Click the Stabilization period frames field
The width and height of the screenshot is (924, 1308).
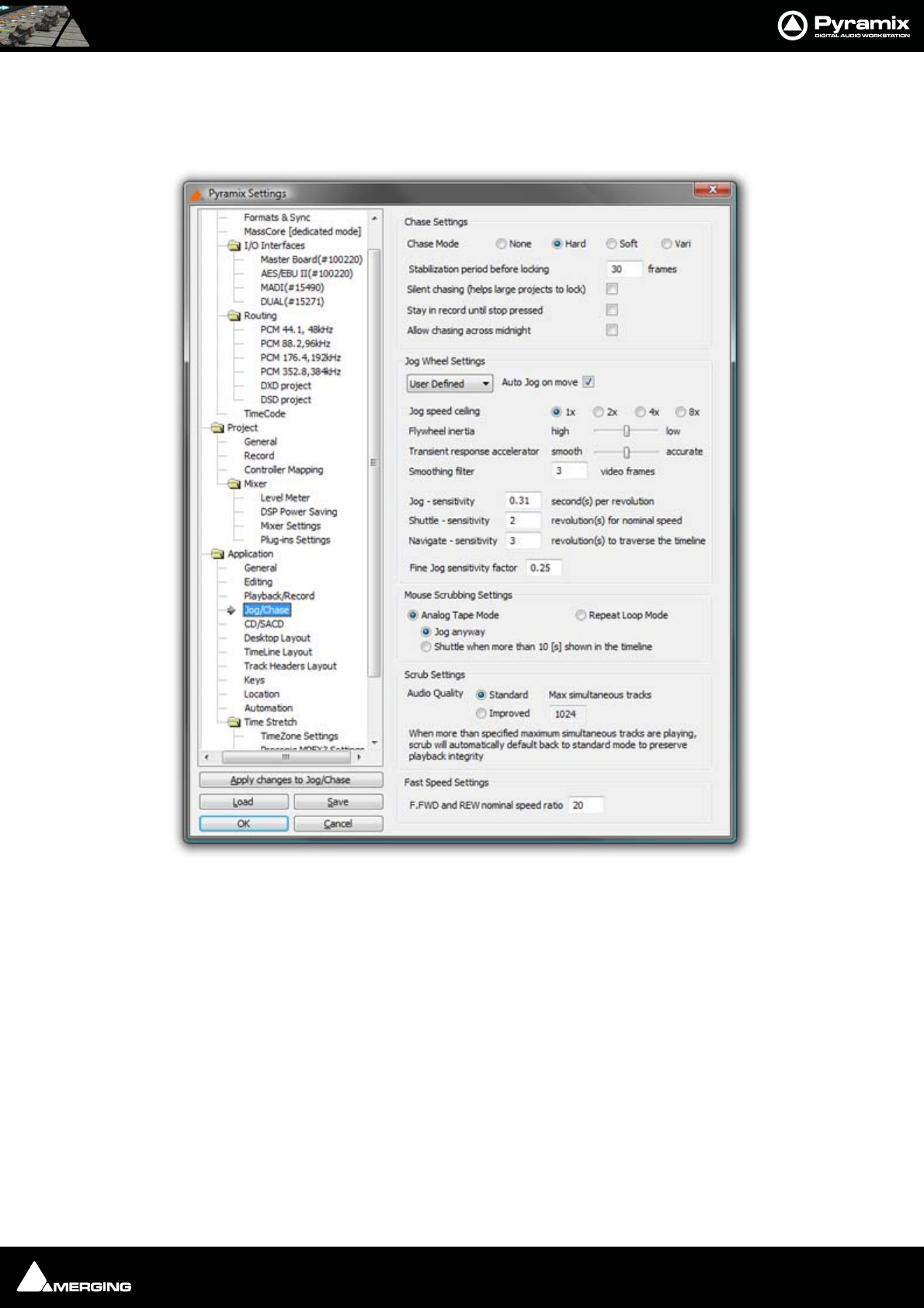coord(624,270)
